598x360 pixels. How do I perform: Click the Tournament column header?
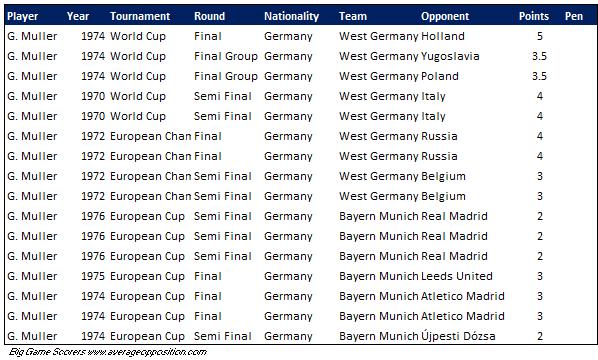[140, 16]
